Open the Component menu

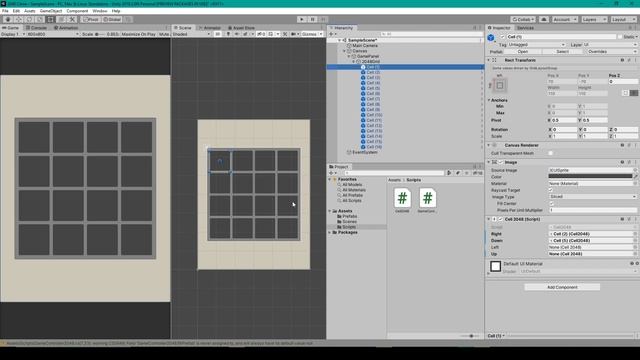[x=77, y=11]
